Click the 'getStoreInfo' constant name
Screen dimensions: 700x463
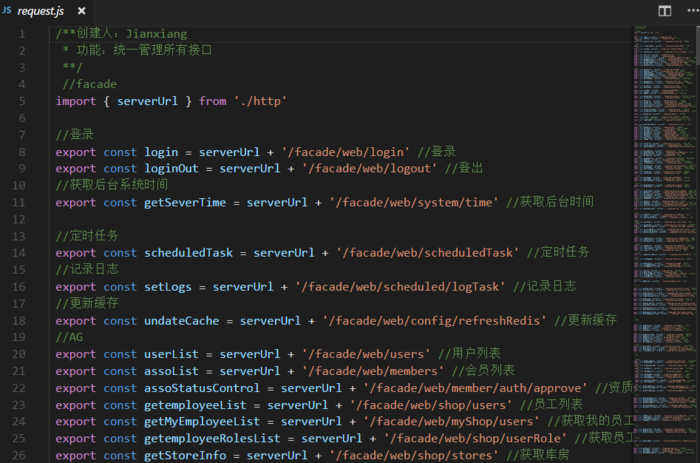point(185,456)
